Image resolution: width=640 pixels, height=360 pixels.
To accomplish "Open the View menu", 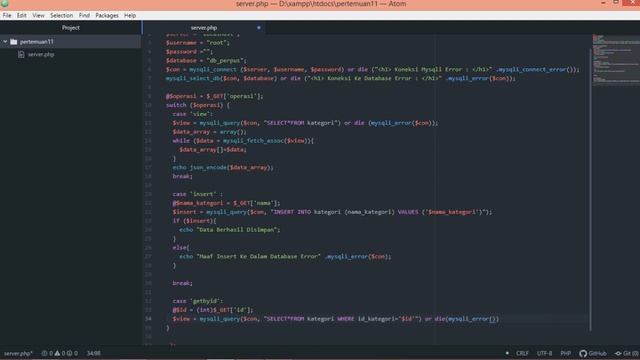I will click(38, 16).
